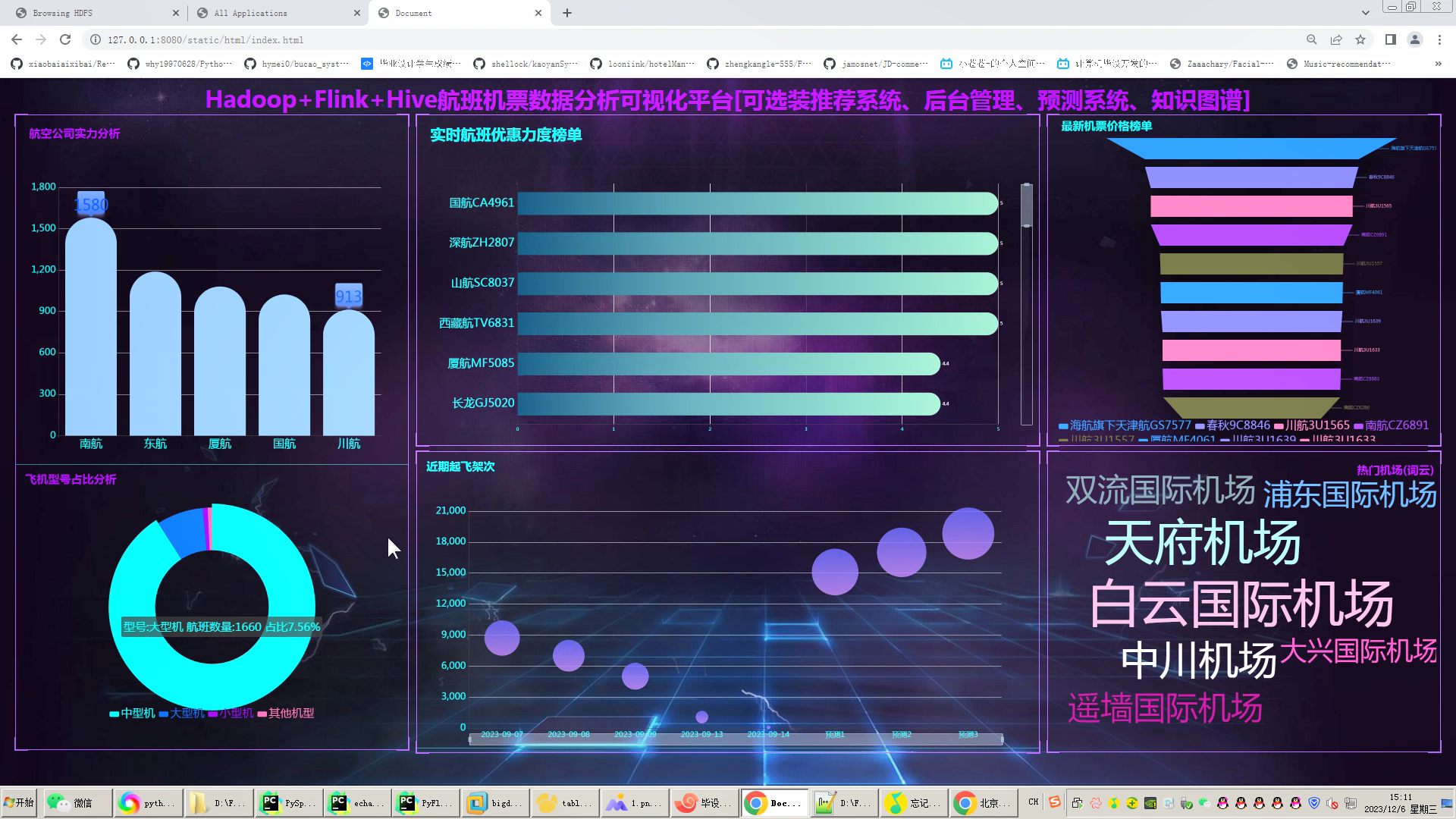The width and height of the screenshot is (1456, 819).
Task: Click the share page icon
Action: [x=1335, y=39]
